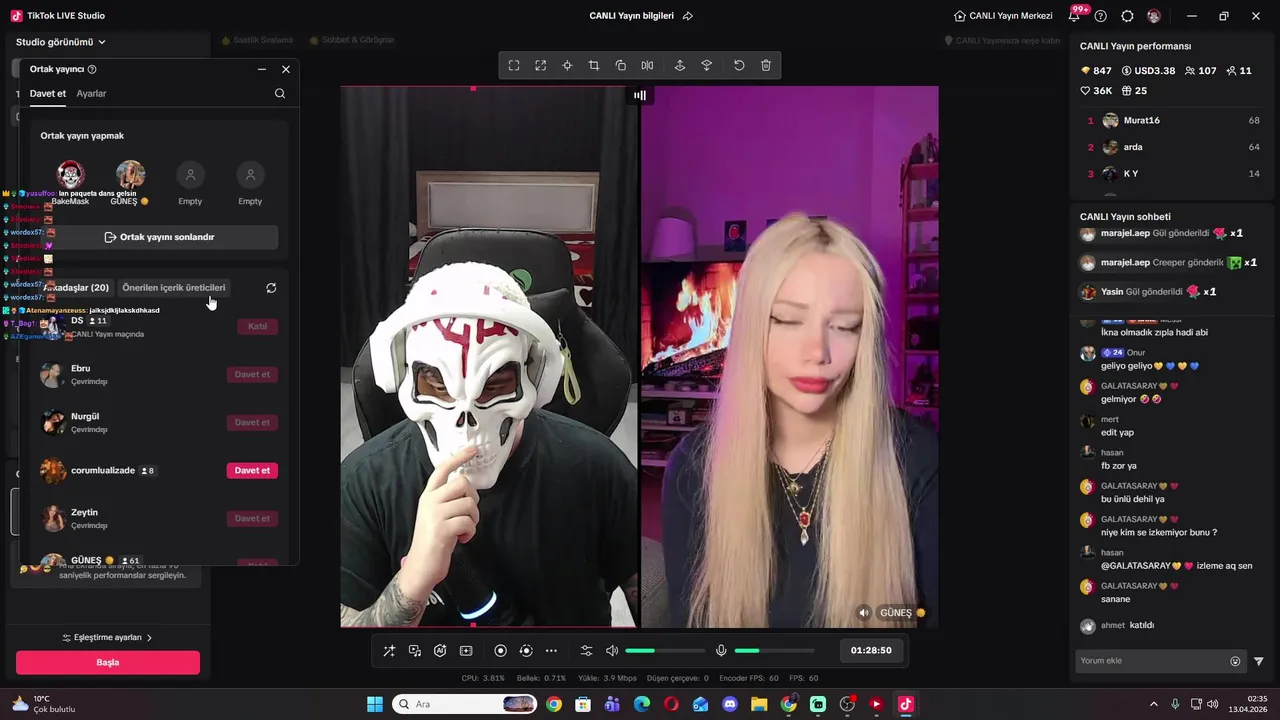Viewport: 1280px width, 720px height.
Task: Minimize the Ortak yayıncı panel
Action: (262, 69)
